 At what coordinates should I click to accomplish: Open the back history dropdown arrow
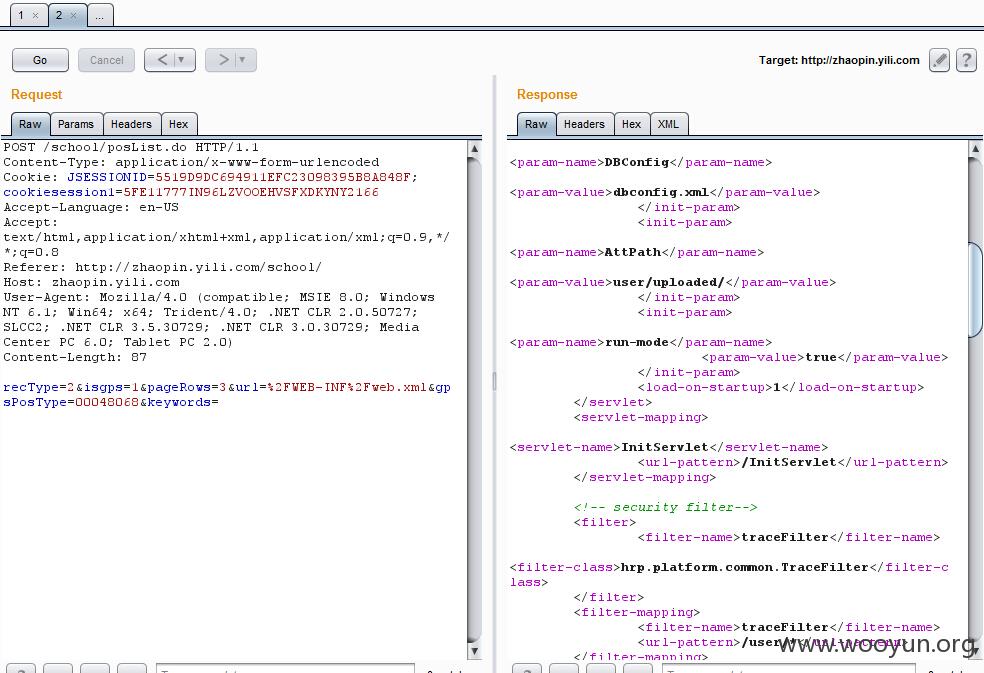(182, 60)
